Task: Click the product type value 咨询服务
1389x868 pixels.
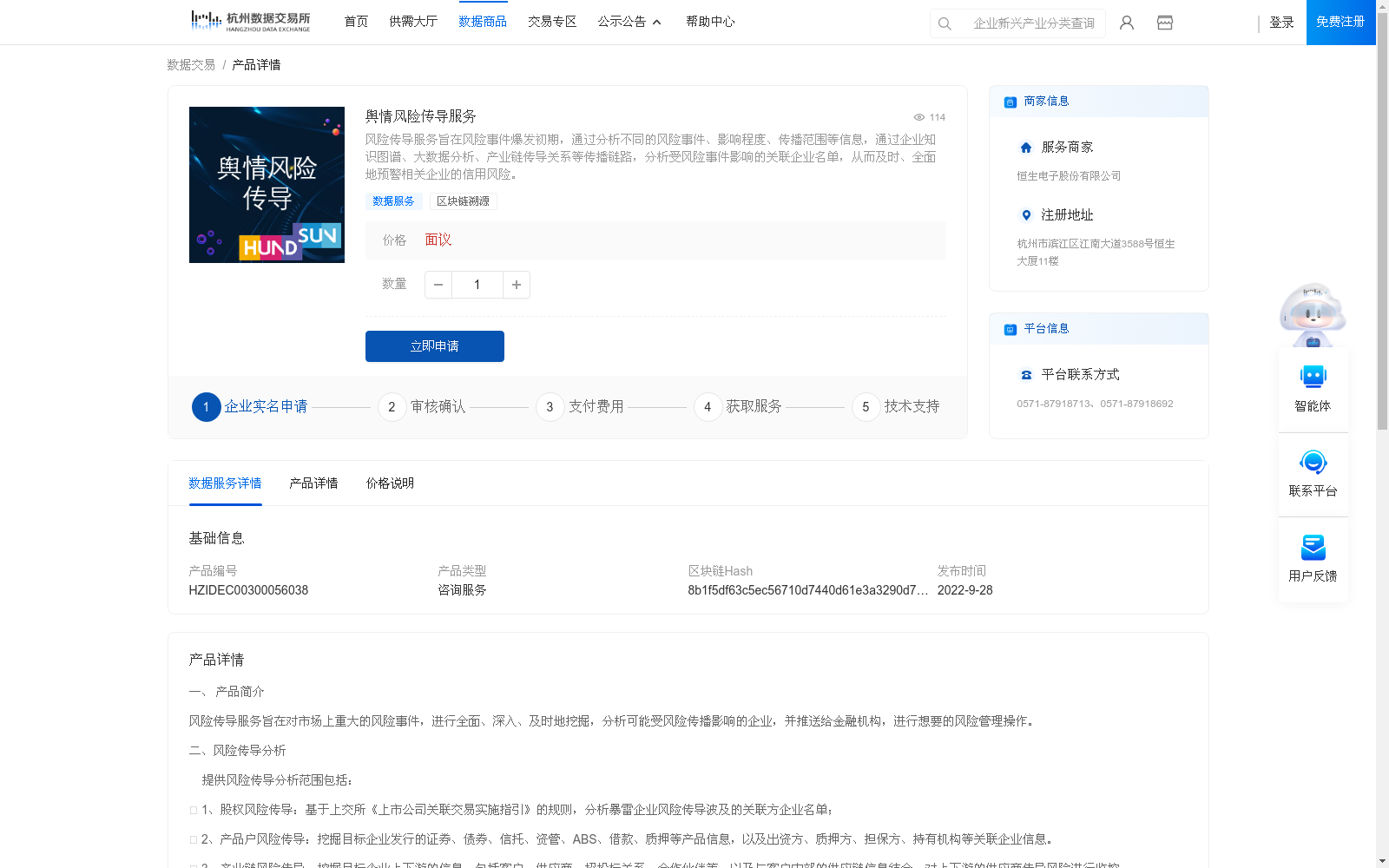Action: pyautogui.click(x=462, y=590)
